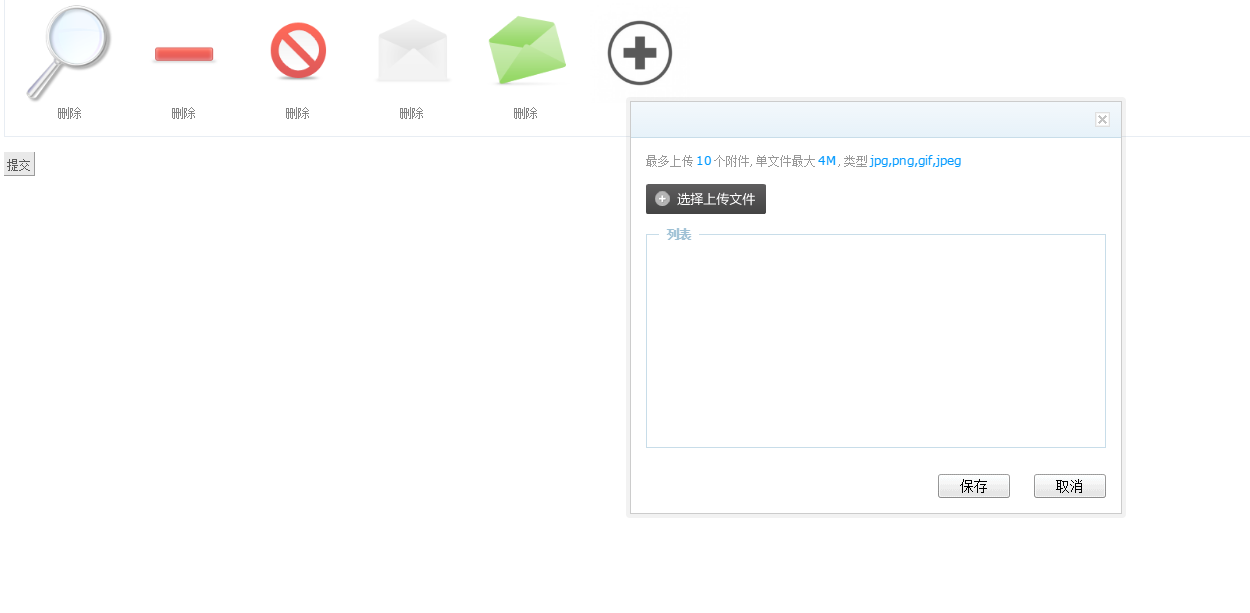Click inside the empty 列表 file list area

876,345
